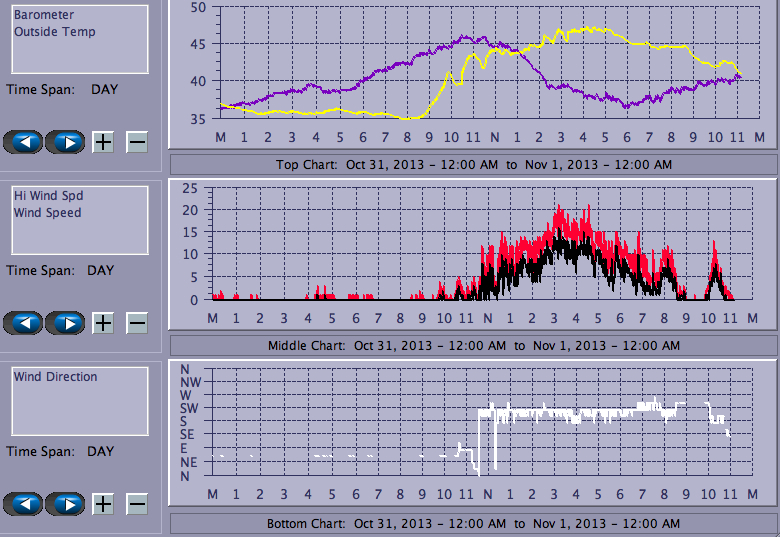Click minus button for wind direction chart
The image size is (780, 537).
137,504
